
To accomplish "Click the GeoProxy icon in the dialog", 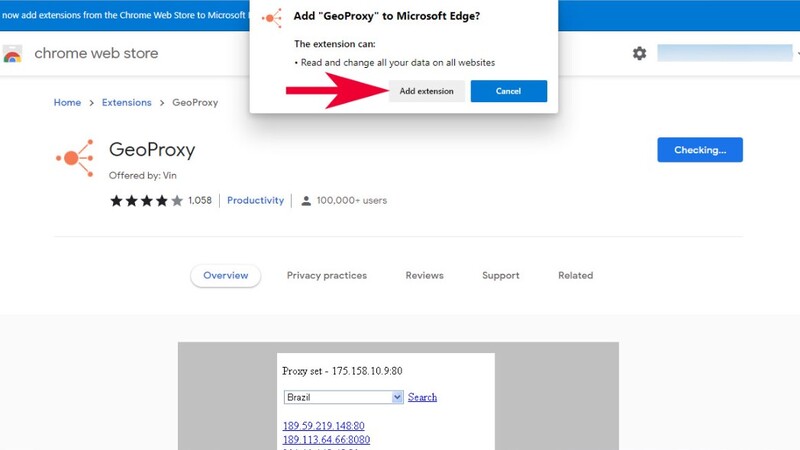I will pos(272,18).
